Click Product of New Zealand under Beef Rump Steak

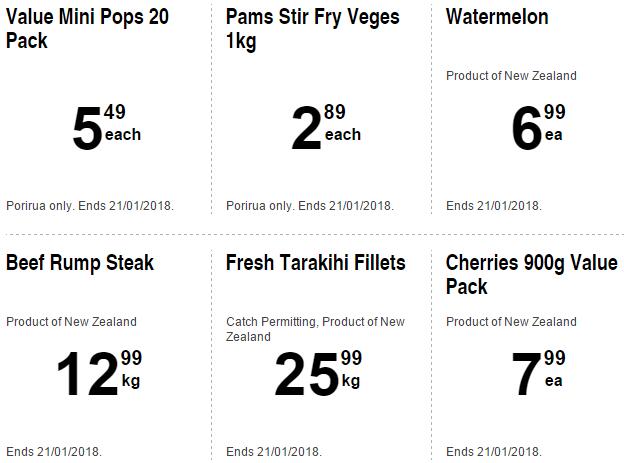click(x=71, y=321)
